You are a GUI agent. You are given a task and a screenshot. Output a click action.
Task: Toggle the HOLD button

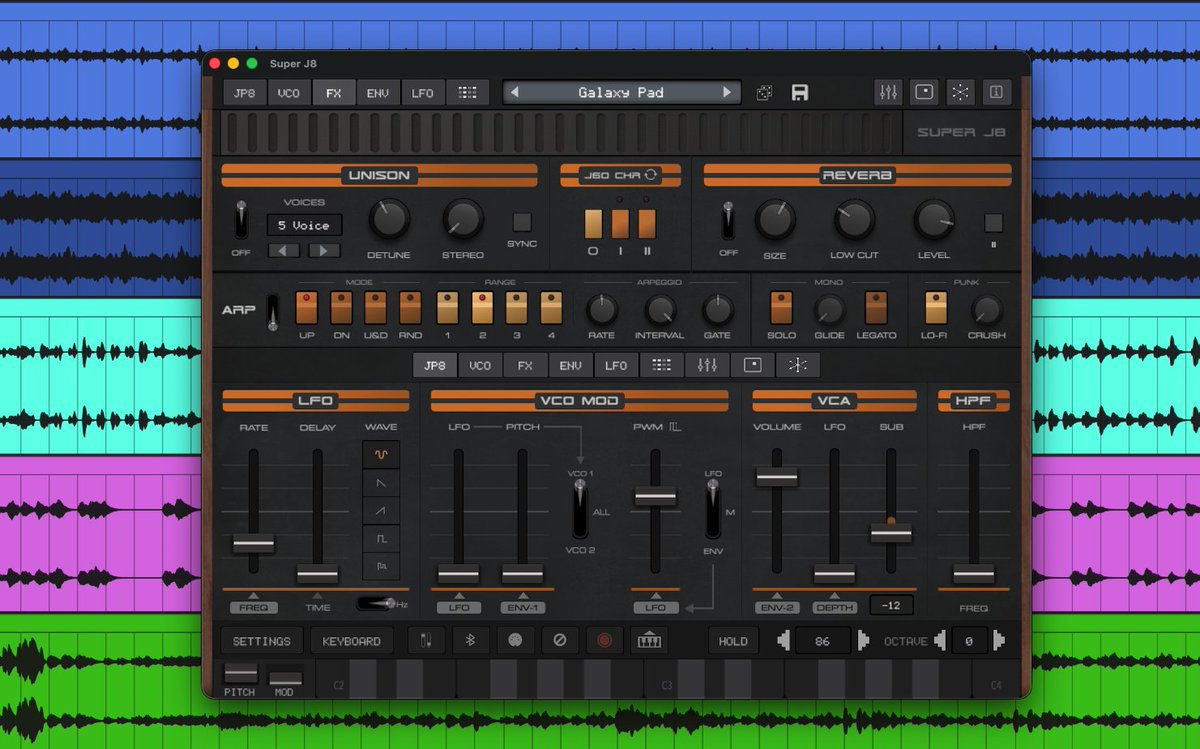coord(733,641)
